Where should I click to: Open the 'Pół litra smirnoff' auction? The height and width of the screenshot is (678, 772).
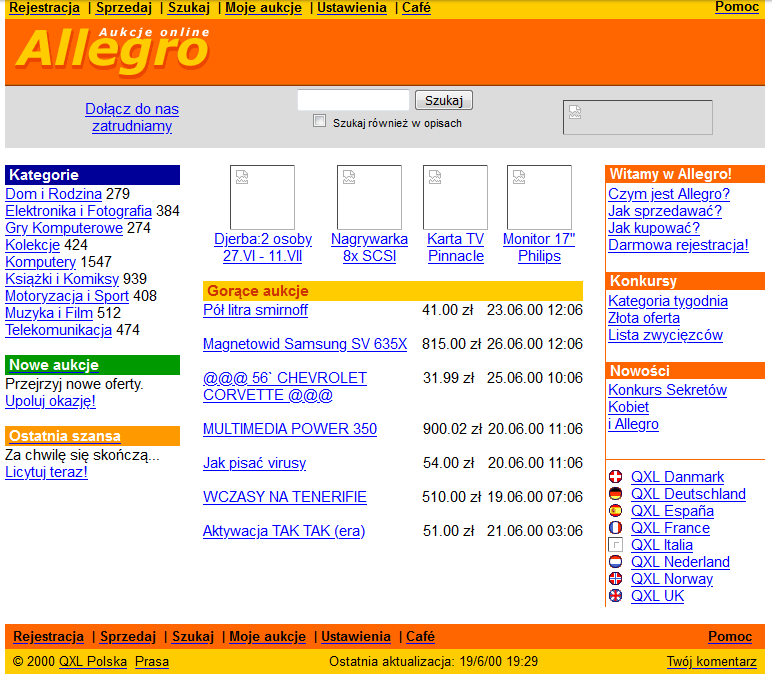coord(256,310)
